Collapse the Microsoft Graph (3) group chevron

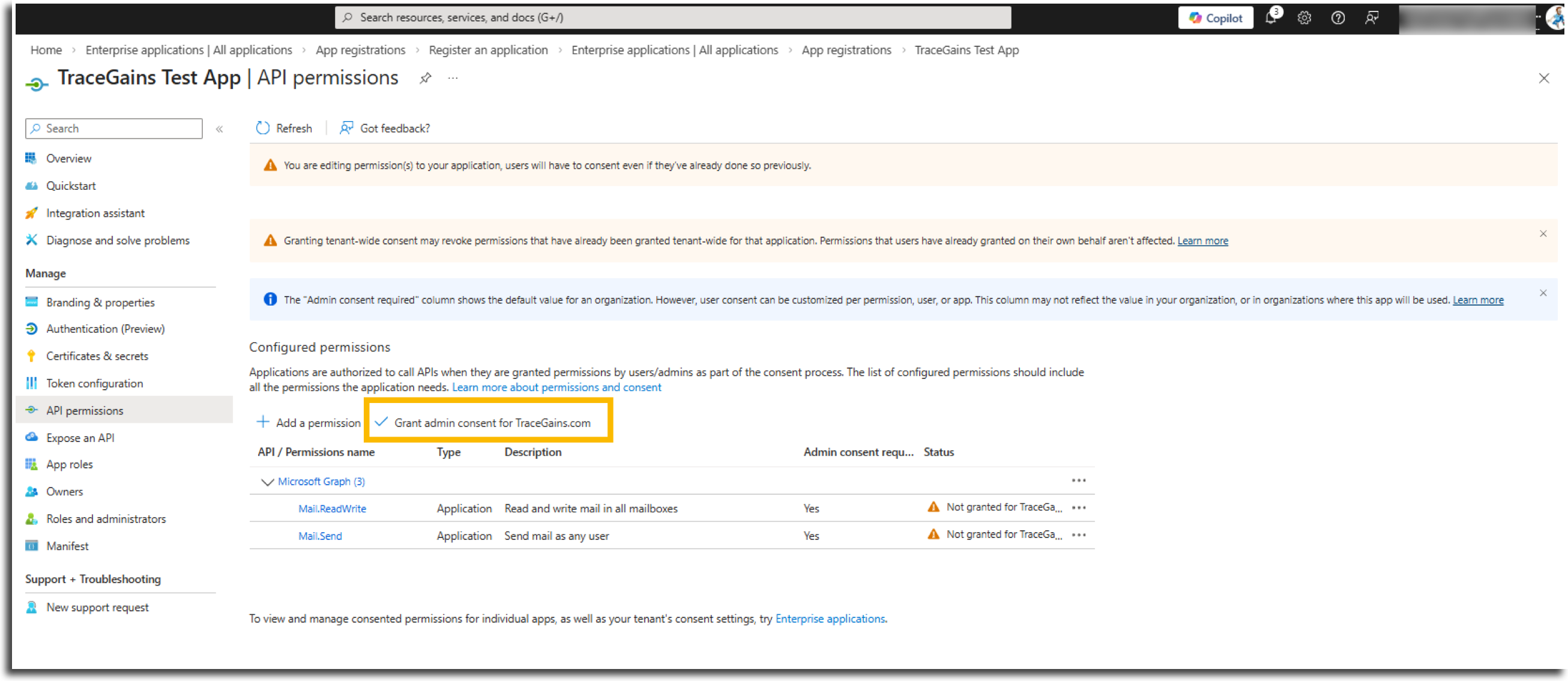pyautogui.click(x=267, y=482)
